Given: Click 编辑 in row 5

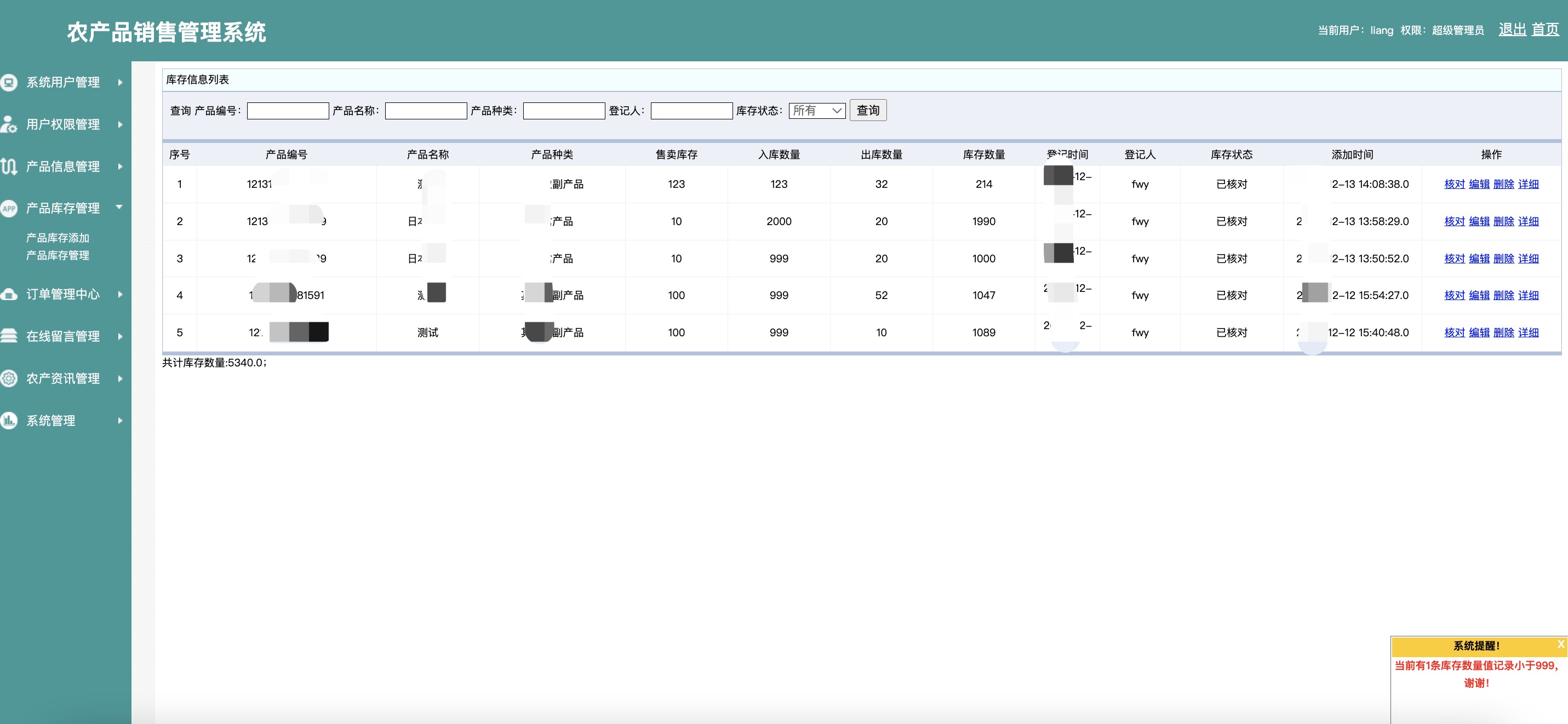Looking at the screenshot, I should pyautogui.click(x=1479, y=333).
